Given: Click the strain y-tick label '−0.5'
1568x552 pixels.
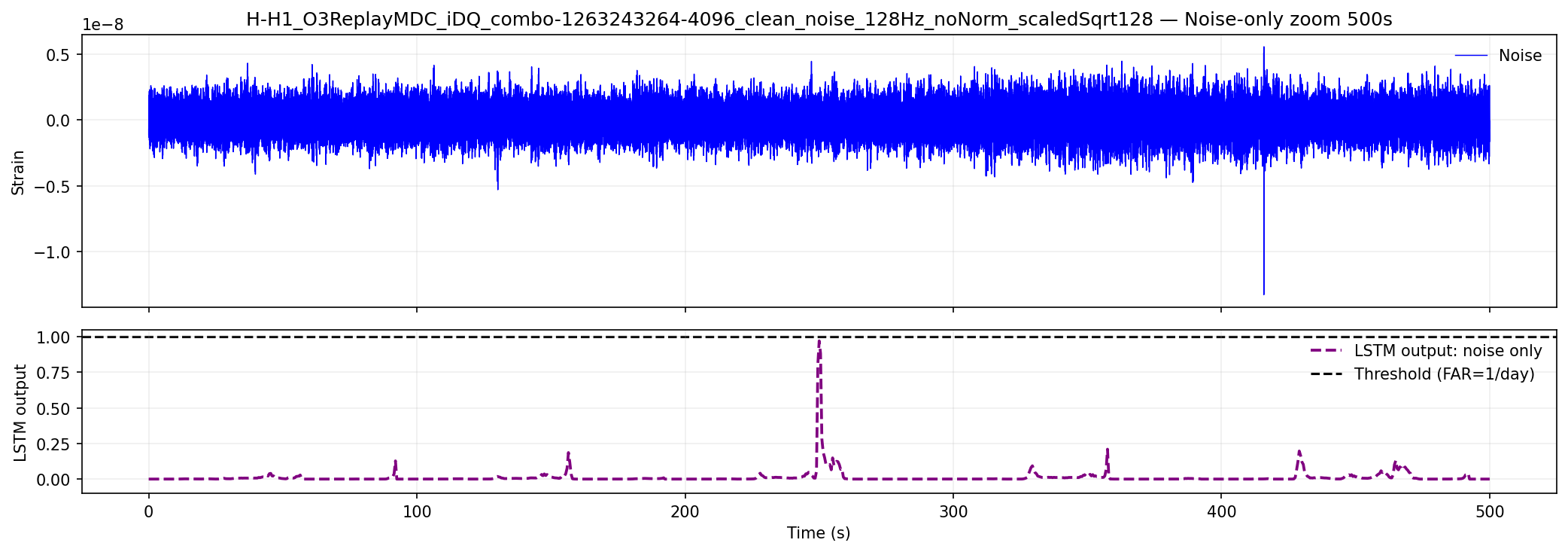Looking at the screenshot, I should click(x=52, y=186).
